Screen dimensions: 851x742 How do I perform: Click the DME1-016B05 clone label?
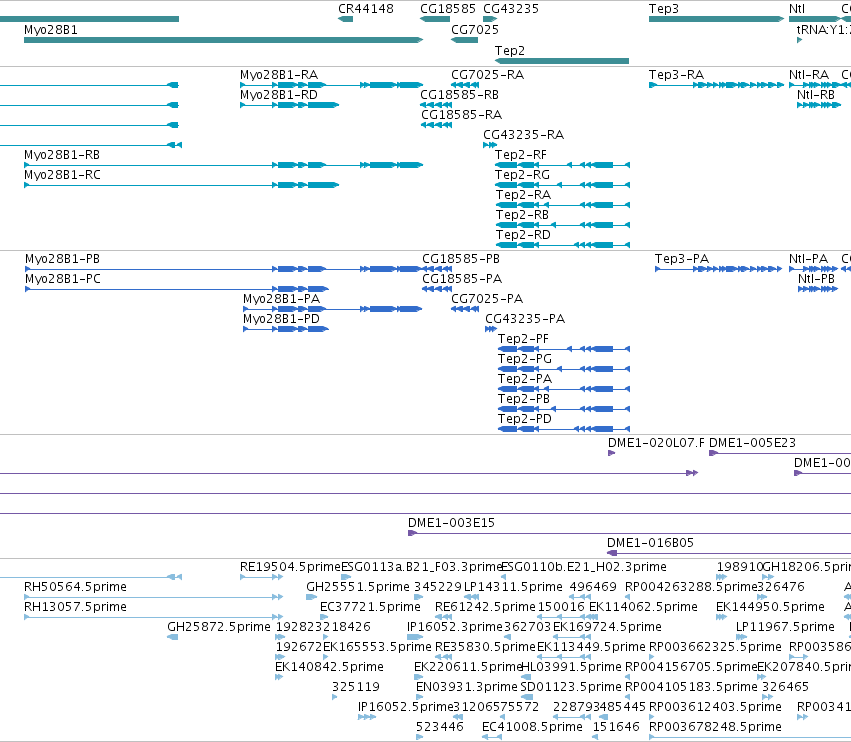click(x=650, y=543)
